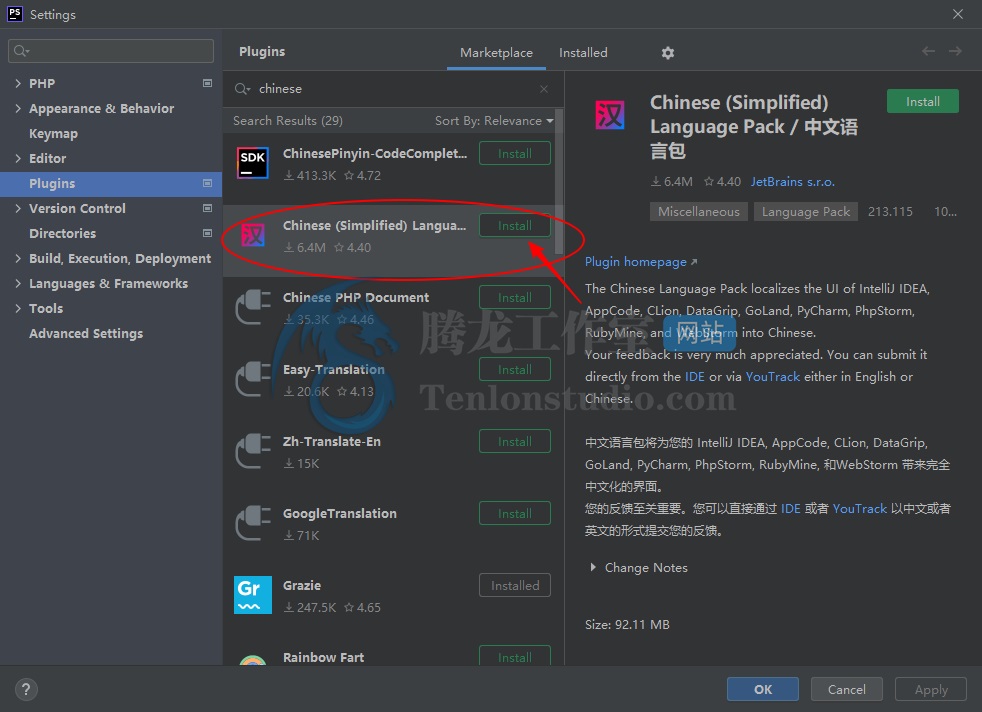Screen dimensions: 982x712
Task: Expand the Version Control node
Action: coord(18,209)
